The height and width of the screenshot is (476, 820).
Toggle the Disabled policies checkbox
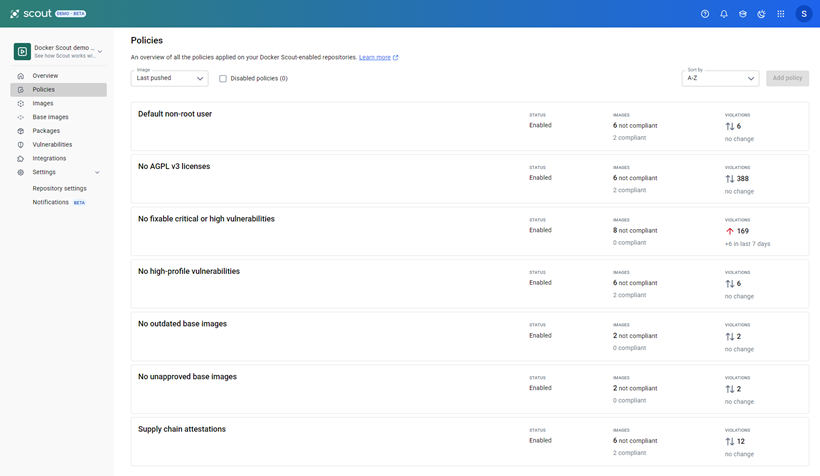(223, 78)
